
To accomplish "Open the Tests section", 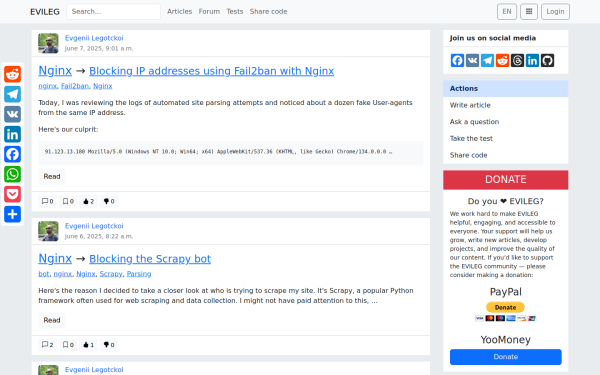I will [x=235, y=11].
